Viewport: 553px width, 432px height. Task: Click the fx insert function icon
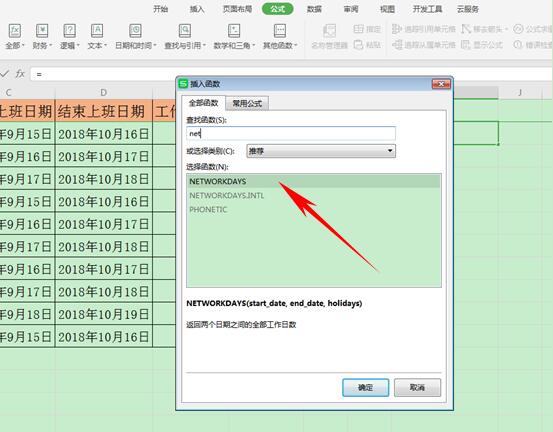tap(20, 74)
